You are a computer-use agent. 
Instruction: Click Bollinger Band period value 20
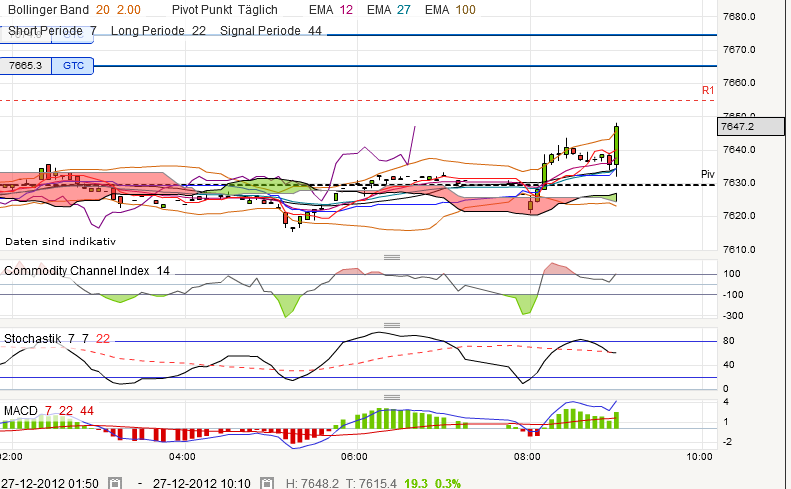pyautogui.click(x=102, y=10)
